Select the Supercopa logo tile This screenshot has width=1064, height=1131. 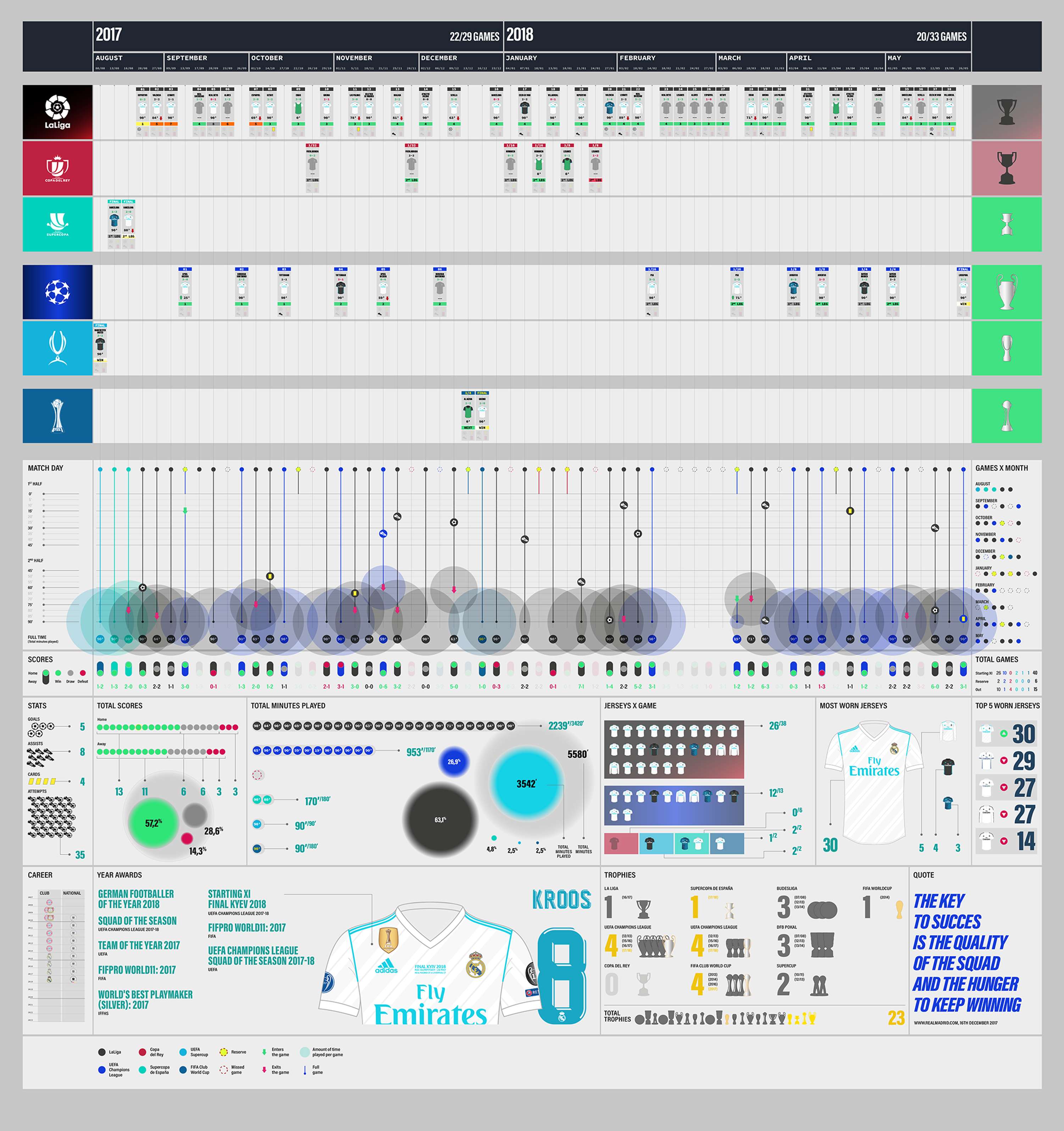(x=57, y=225)
